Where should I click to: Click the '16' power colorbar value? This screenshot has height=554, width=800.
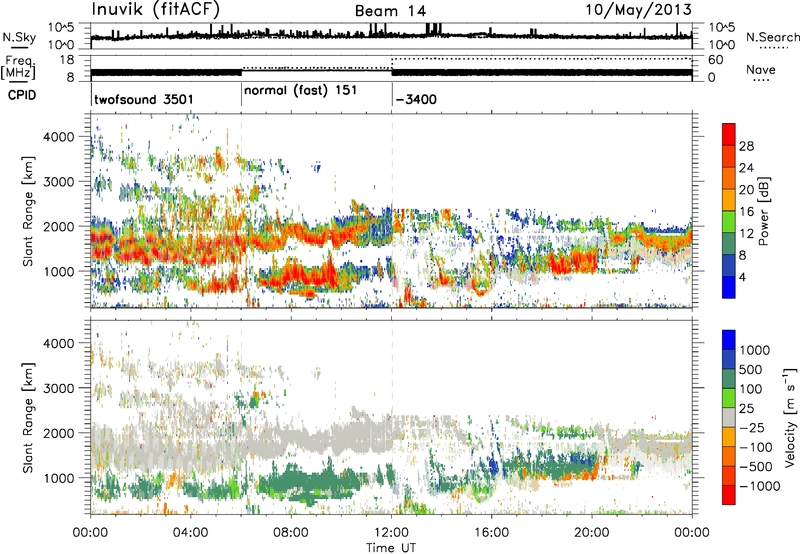(x=746, y=212)
